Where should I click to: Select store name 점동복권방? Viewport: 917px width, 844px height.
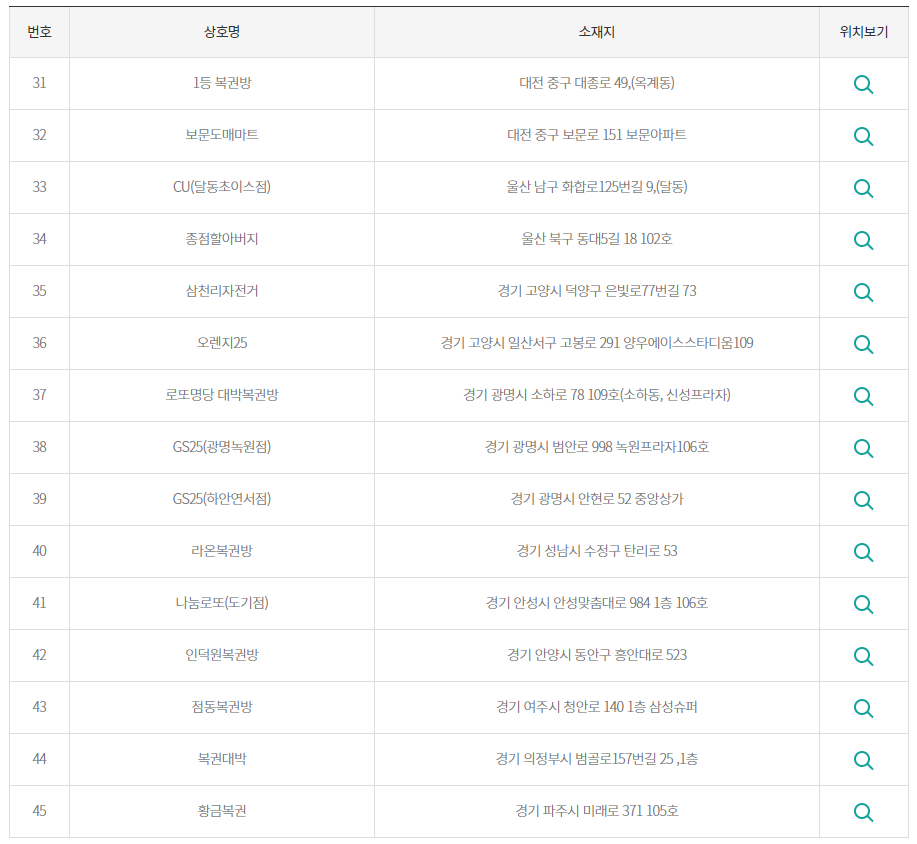click(222, 708)
